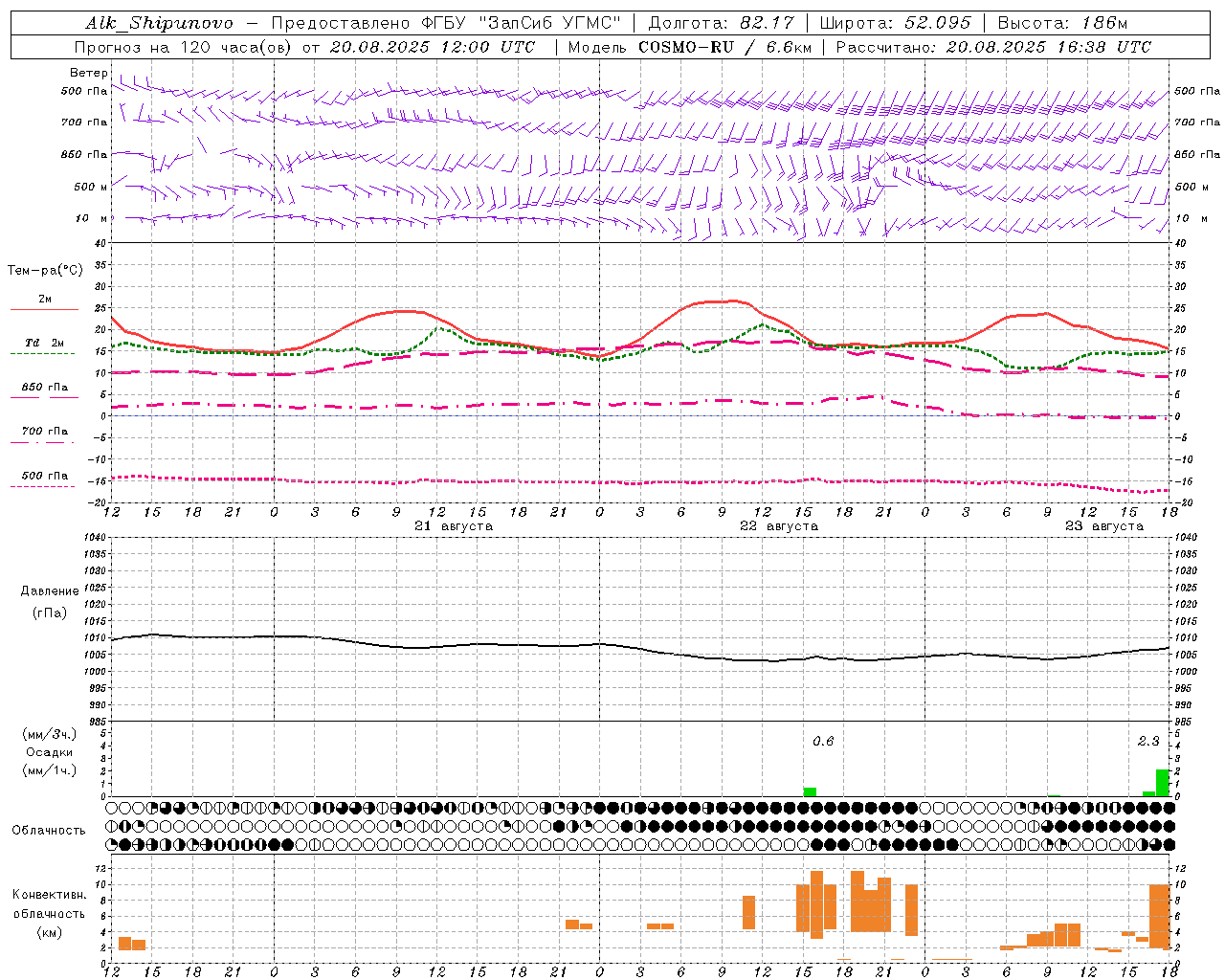1225x980 pixels.
Task: Click the Конвективн. облачность label
Action: (x=49, y=904)
